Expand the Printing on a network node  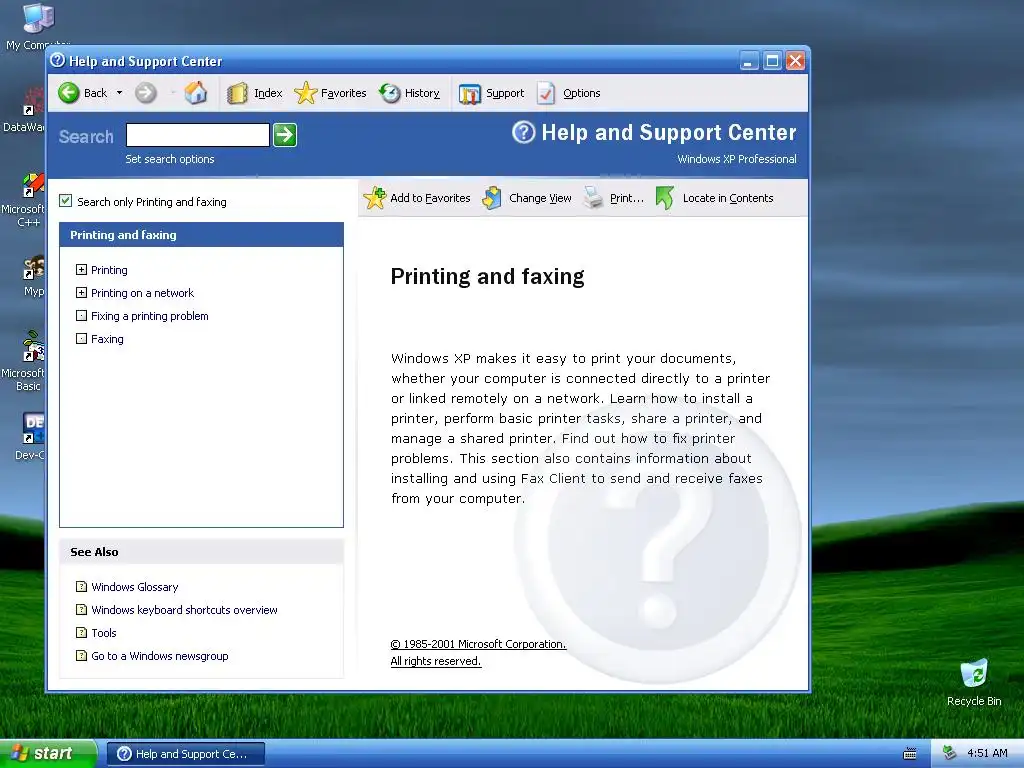click(81, 293)
